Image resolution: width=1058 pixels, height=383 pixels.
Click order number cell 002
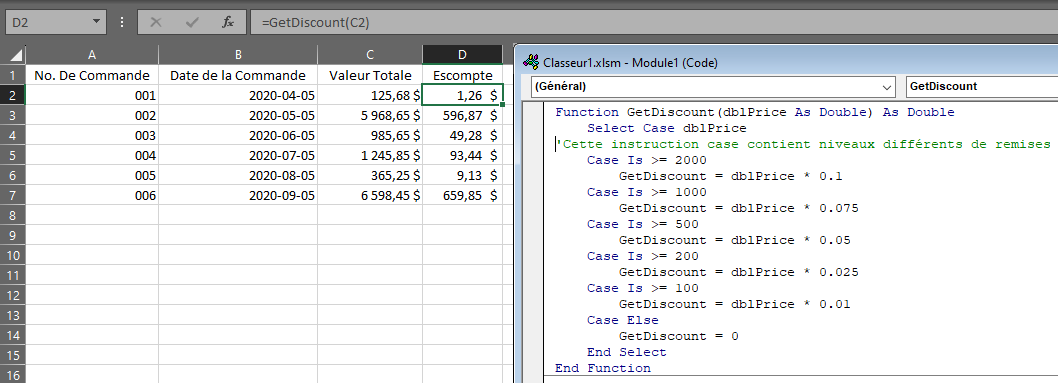pos(92,115)
